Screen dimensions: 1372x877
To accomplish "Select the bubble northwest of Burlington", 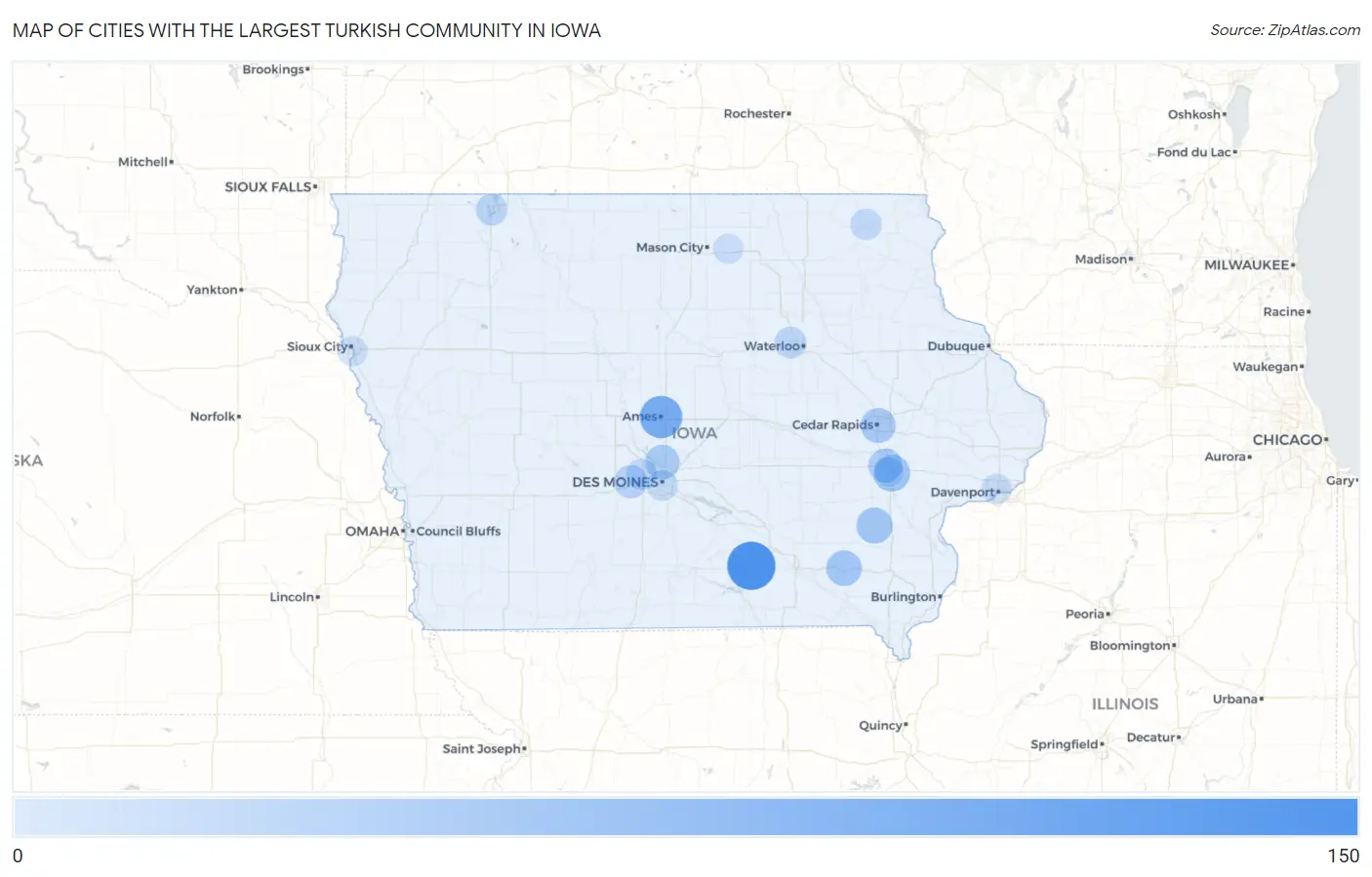I will pos(844,568).
